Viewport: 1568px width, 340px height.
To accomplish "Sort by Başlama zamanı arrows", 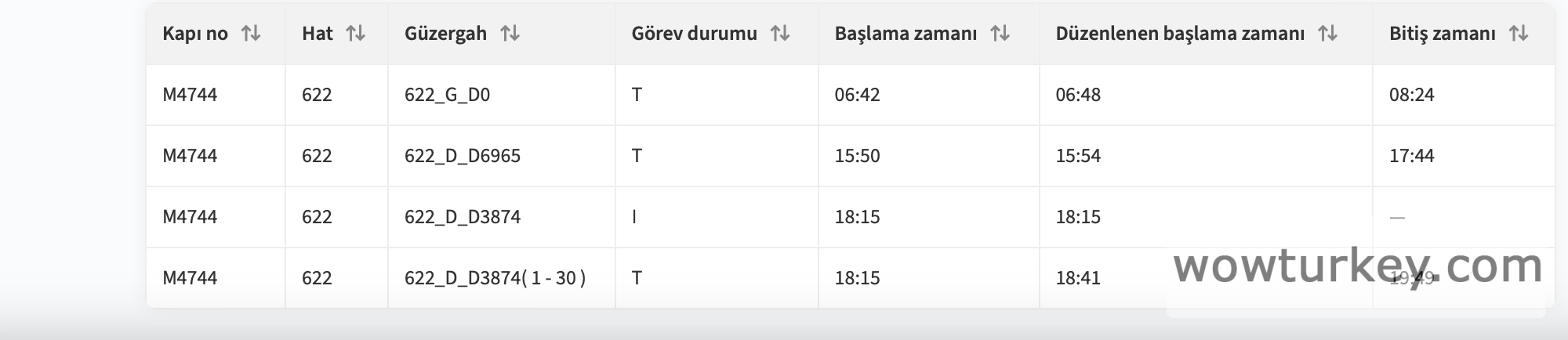I will click(x=1000, y=34).
